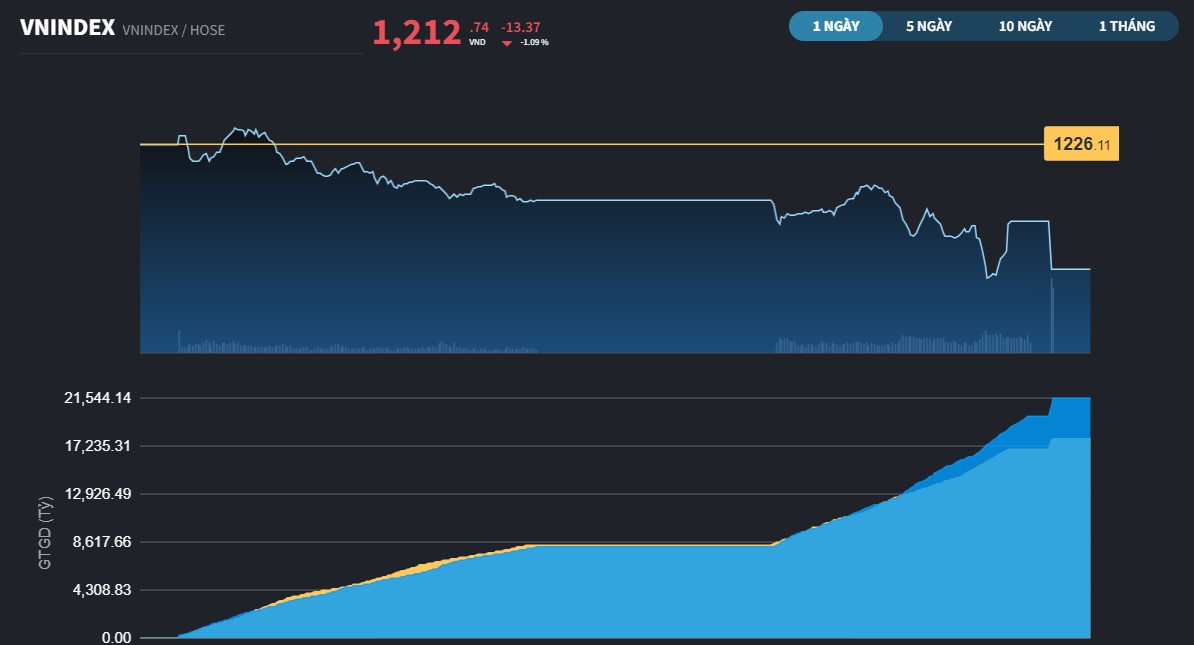Click the -13.37 change value

[x=521, y=27]
